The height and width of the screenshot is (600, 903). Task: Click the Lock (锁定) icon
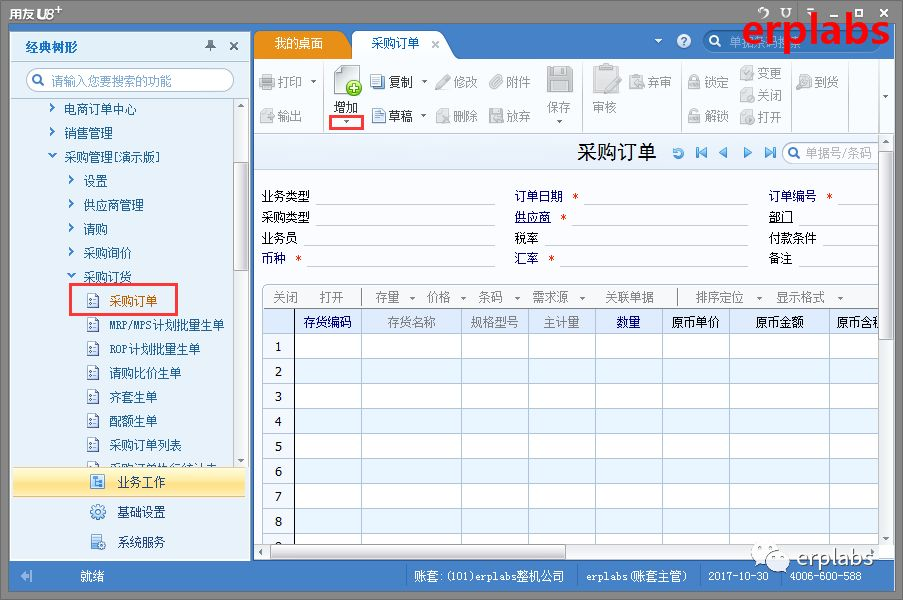click(x=709, y=81)
